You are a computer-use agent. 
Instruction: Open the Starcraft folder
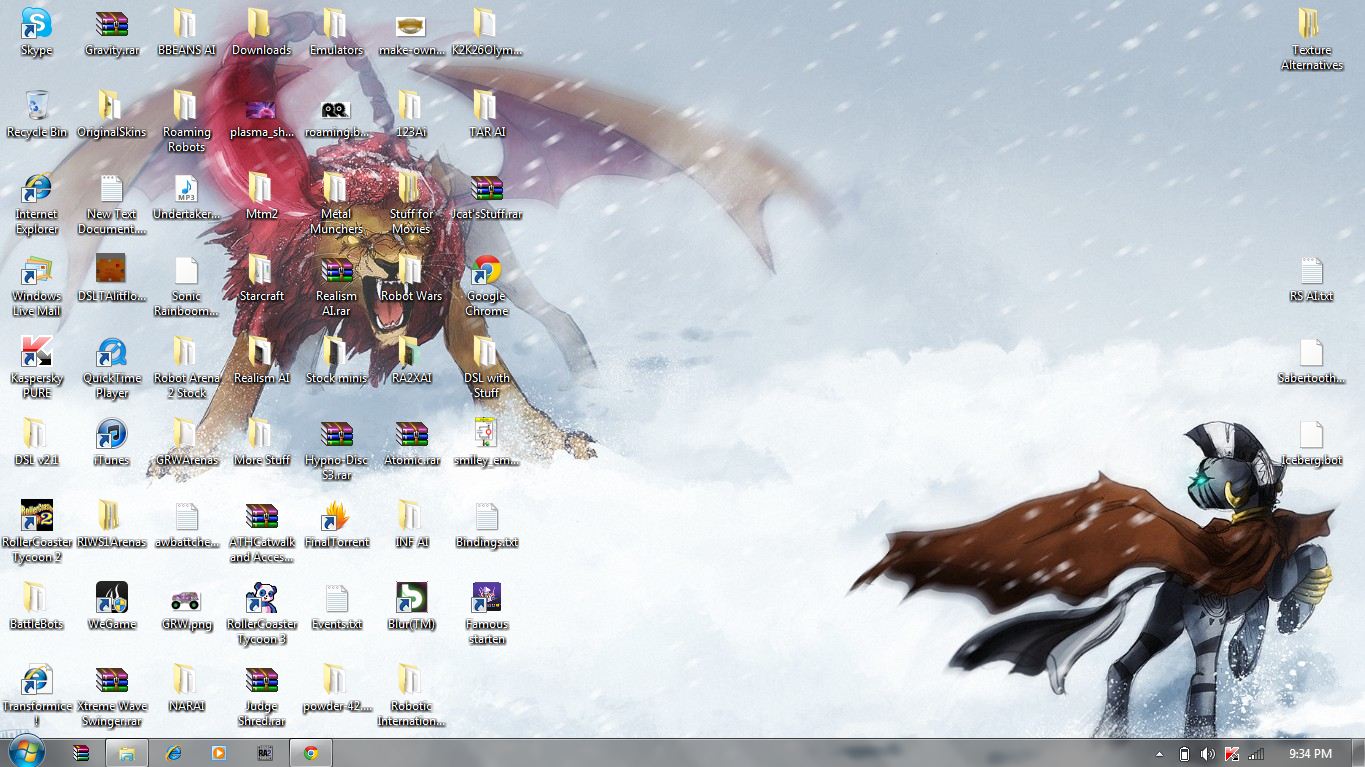[x=261, y=278]
